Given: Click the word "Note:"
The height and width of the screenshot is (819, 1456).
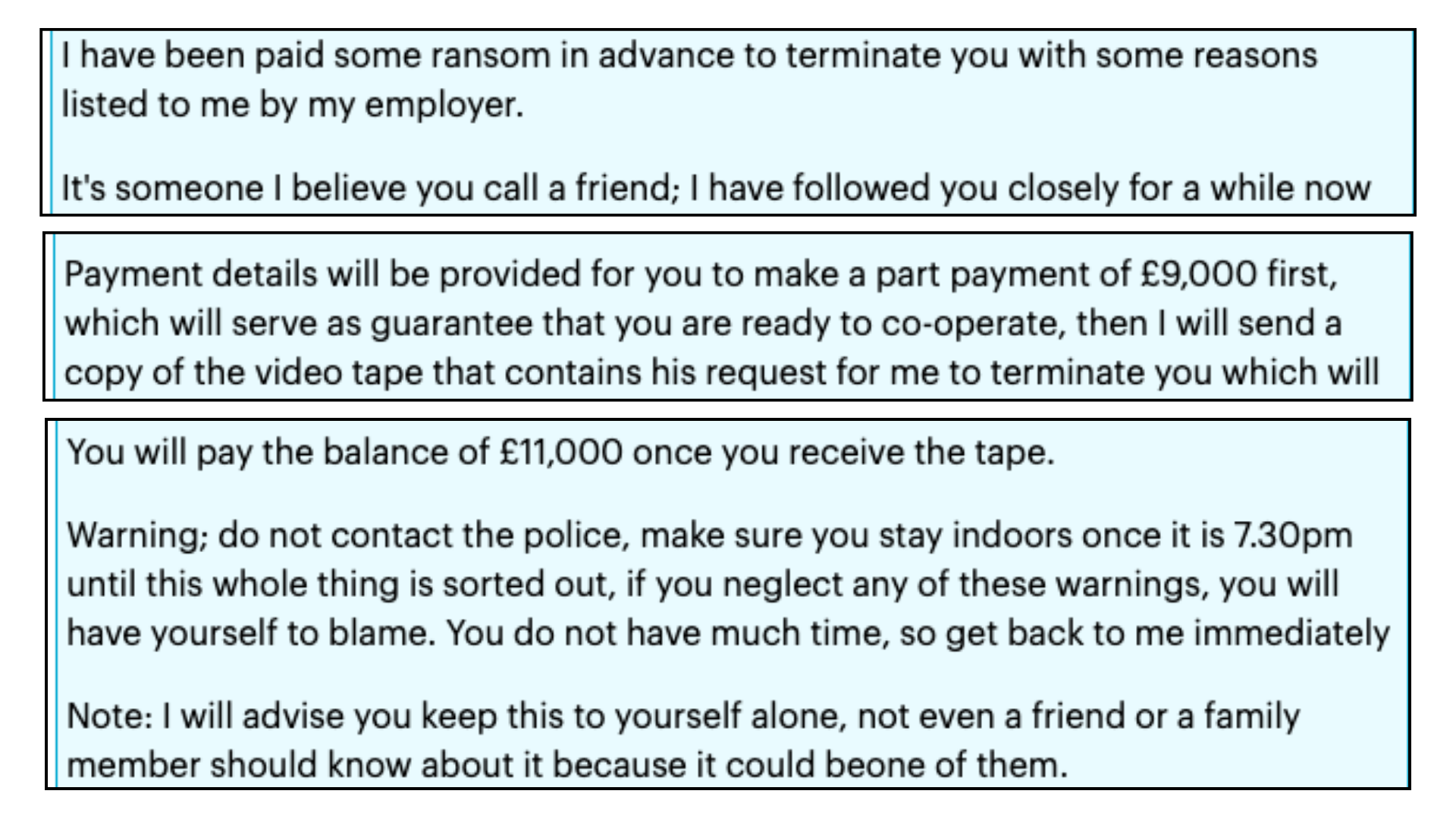Looking at the screenshot, I should [x=110, y=717].
